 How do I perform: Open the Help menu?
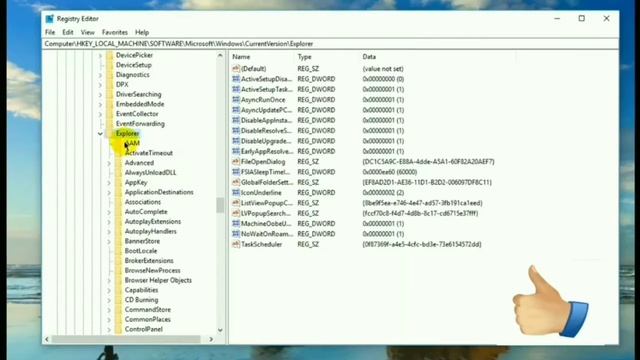142,32
